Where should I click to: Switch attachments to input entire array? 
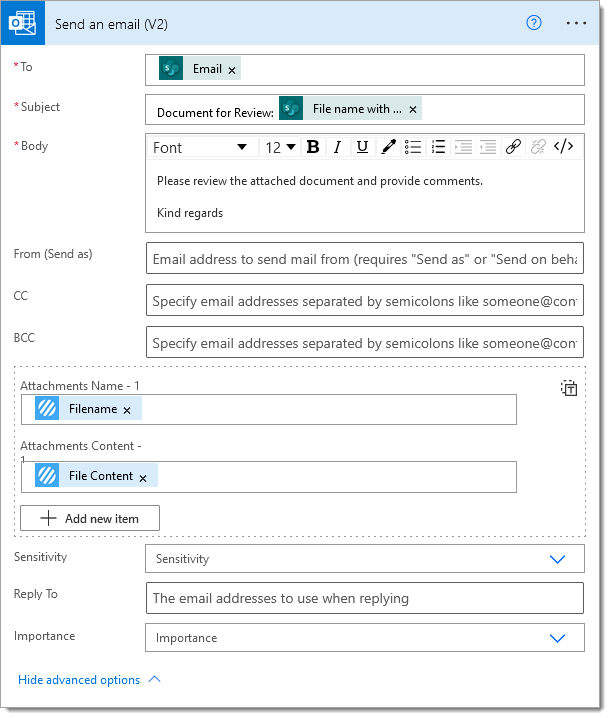(568, 389)
